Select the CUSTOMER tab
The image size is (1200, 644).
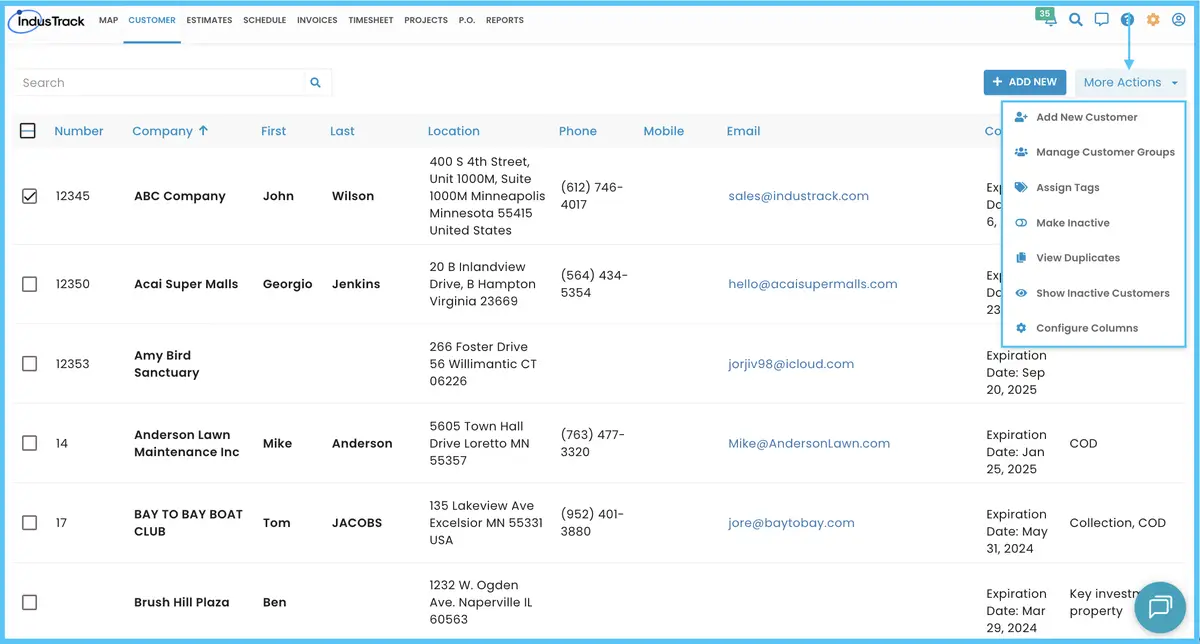(152, 20)
